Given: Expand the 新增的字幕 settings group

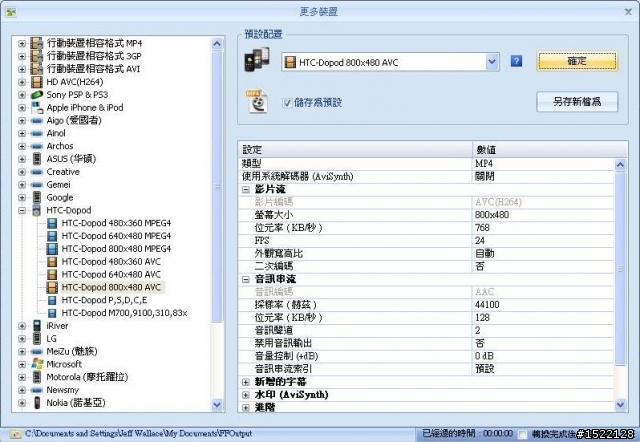Looking at the screenshot, I should pyautogui.click(x=246, y=382).
